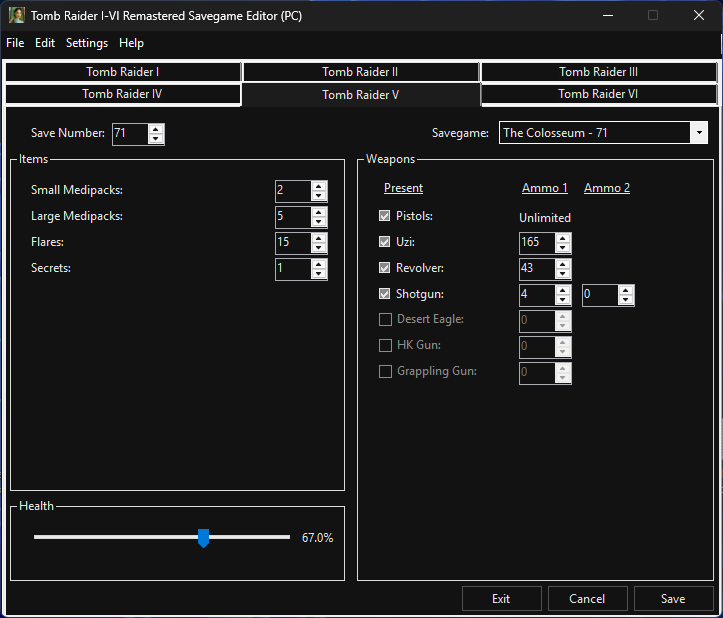Screen dimensions: 723x618
Task: Decrease Small Medipacks count
Action: coord(319,196)
